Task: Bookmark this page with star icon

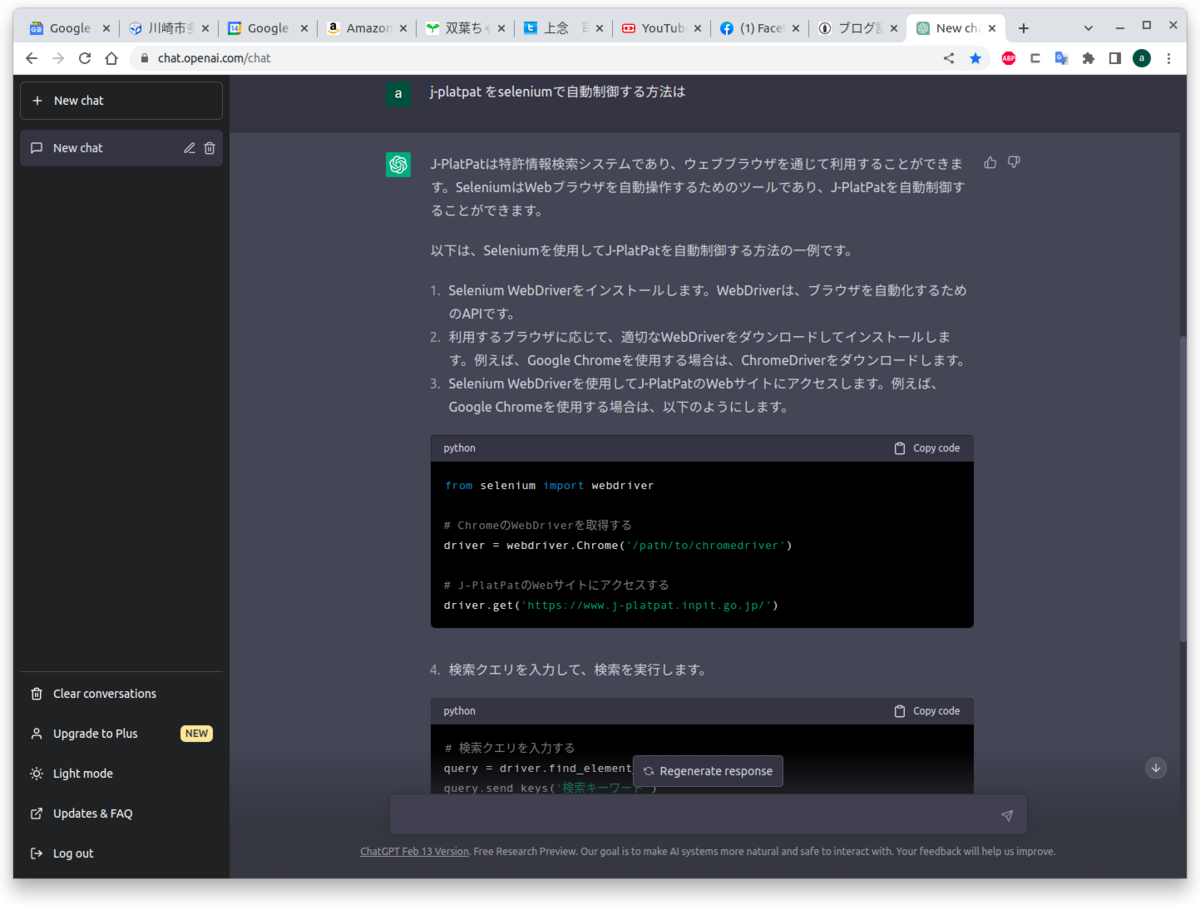Action: (975, 58)
